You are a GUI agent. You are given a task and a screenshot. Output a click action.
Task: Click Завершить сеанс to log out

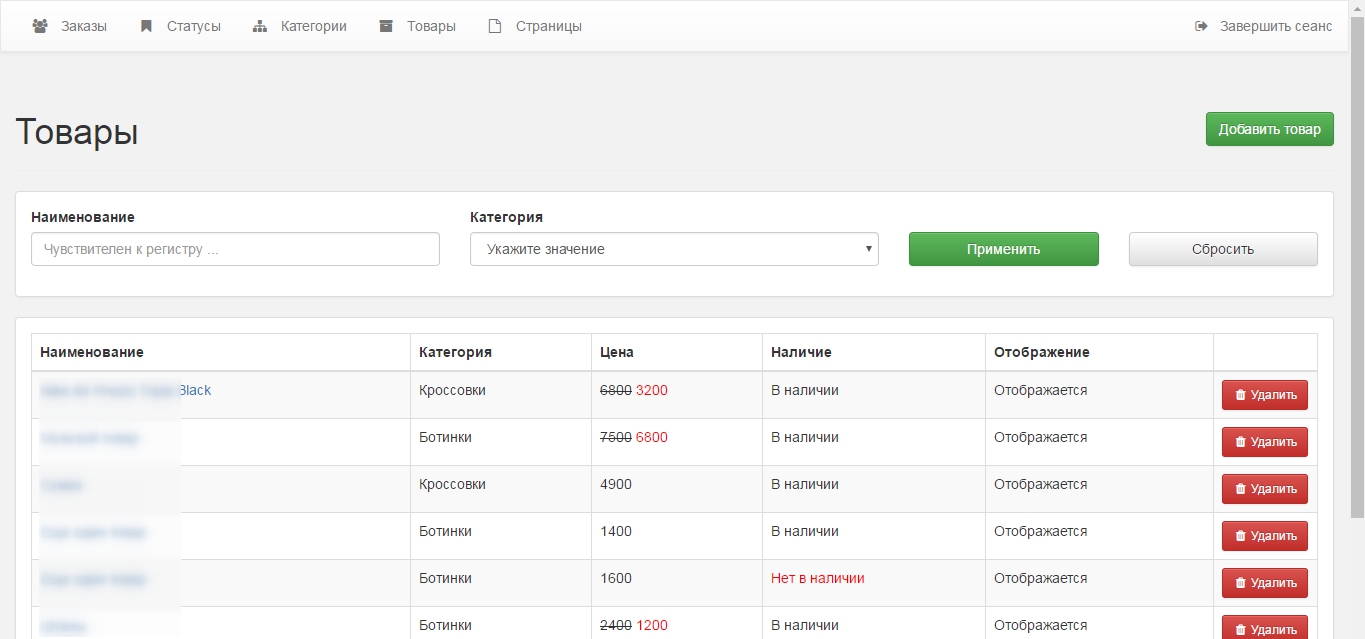click(1275, 26)
